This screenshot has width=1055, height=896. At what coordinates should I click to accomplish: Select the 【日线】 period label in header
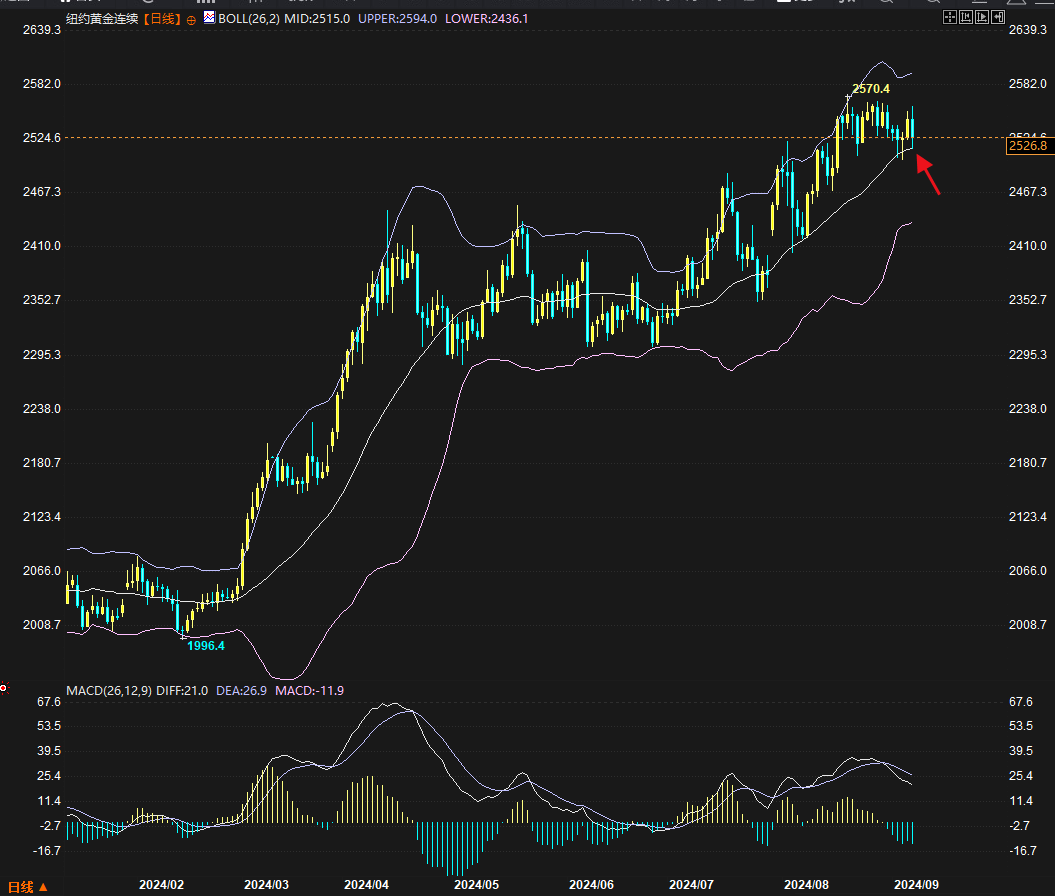click(x=161, y=19)
